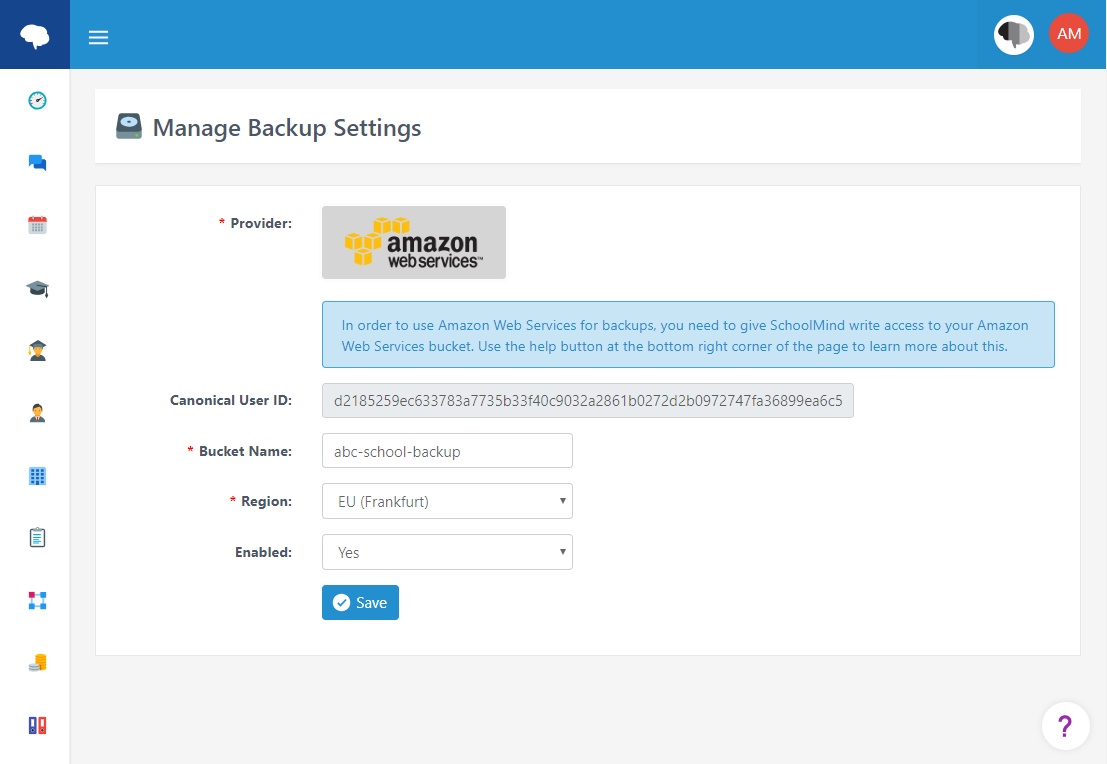Open the coins finance sidebar icon
This screenshot has height=764, width=1107.
[x=37, y=663]
